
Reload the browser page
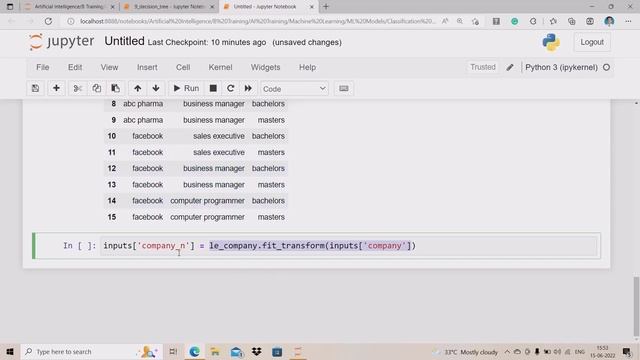[48, 21]
